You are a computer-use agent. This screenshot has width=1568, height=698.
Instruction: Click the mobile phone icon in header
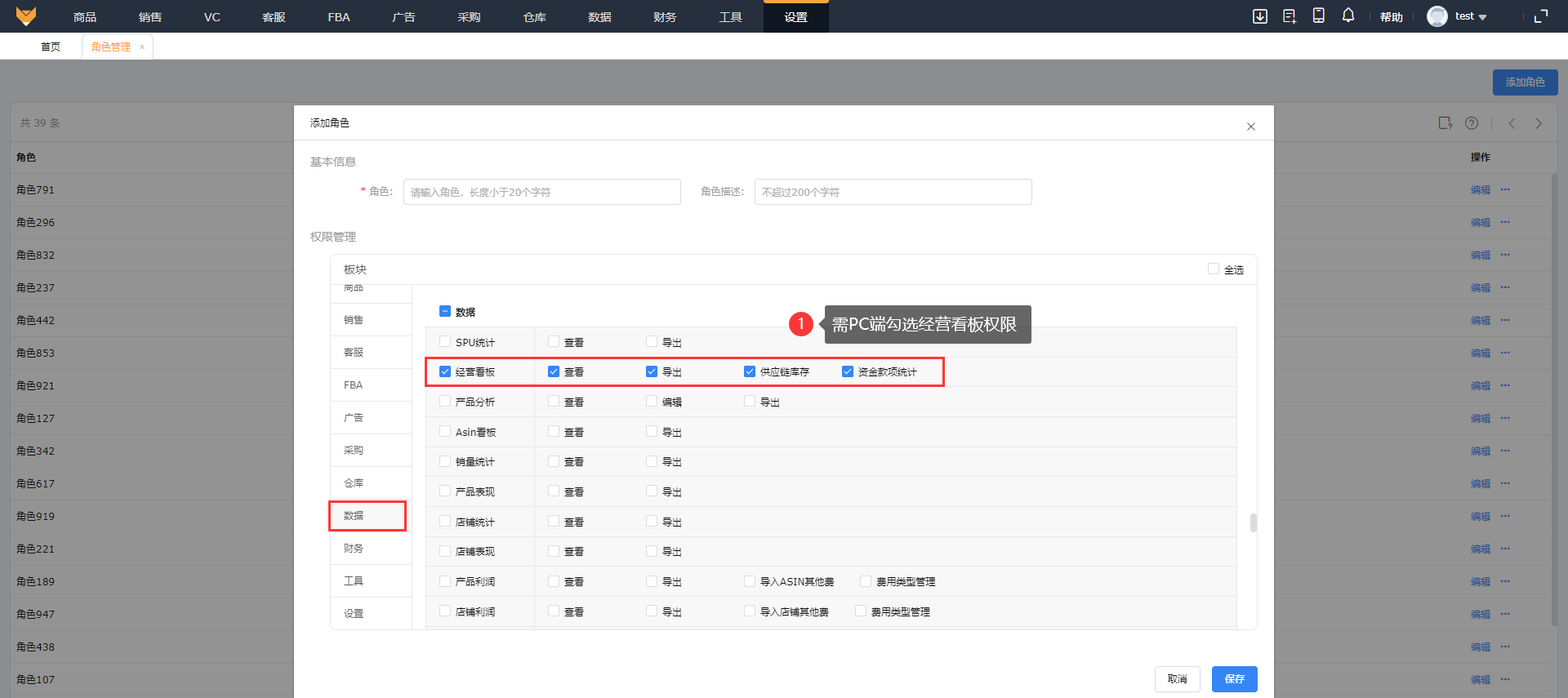click(1318, 16)
